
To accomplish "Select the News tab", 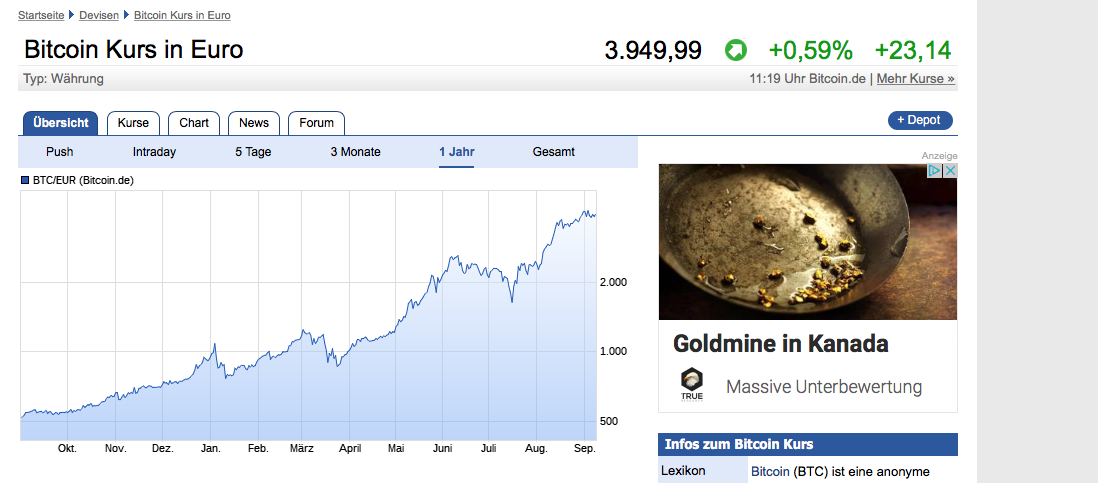I will (254, 123).
